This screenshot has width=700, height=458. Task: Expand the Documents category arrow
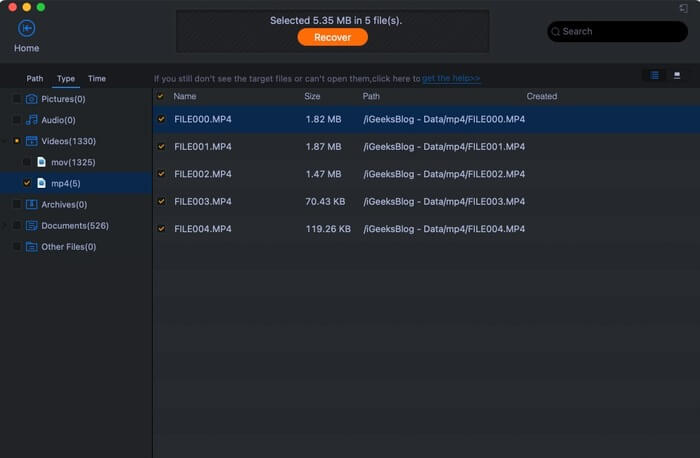point(4,225)
